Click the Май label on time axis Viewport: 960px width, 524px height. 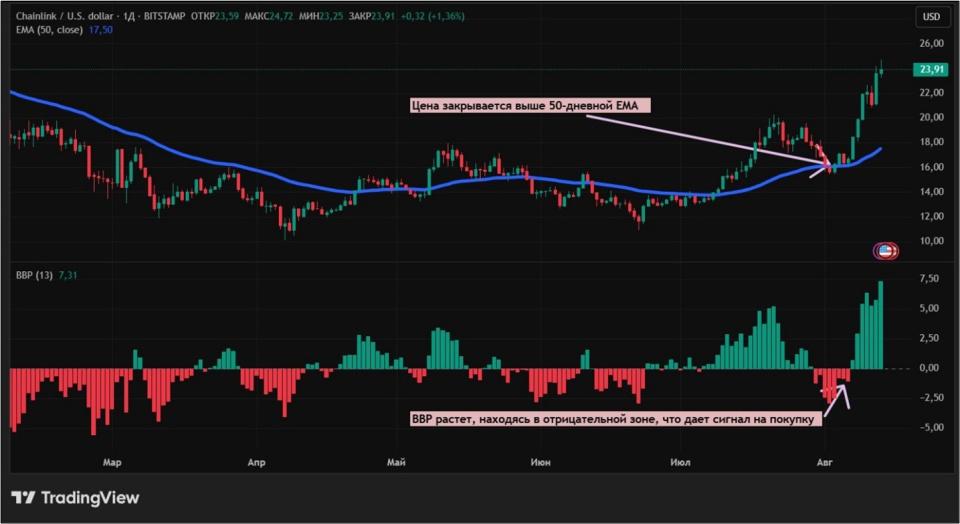(x=396, y=462)
